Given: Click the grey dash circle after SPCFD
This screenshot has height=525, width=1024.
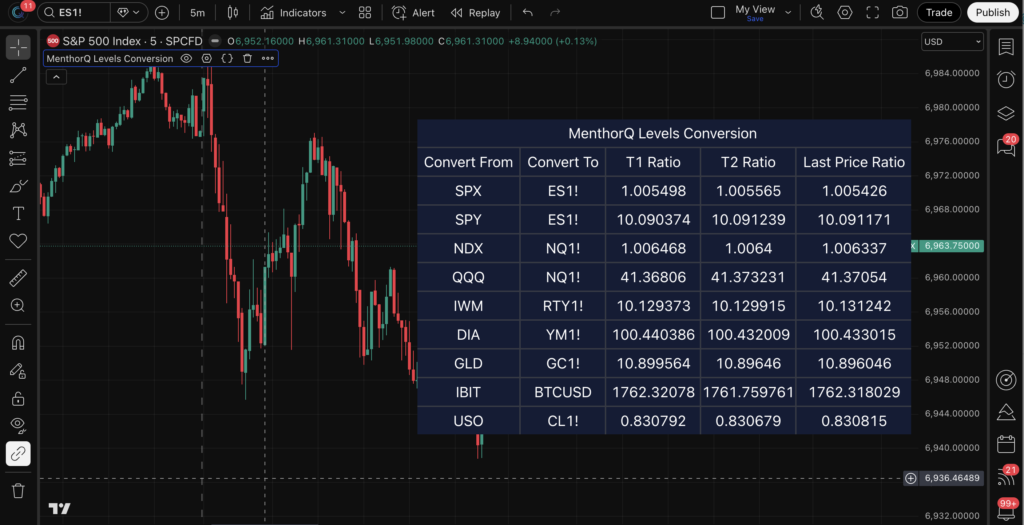Looking at the screenshot, I should tap(214, 41).
